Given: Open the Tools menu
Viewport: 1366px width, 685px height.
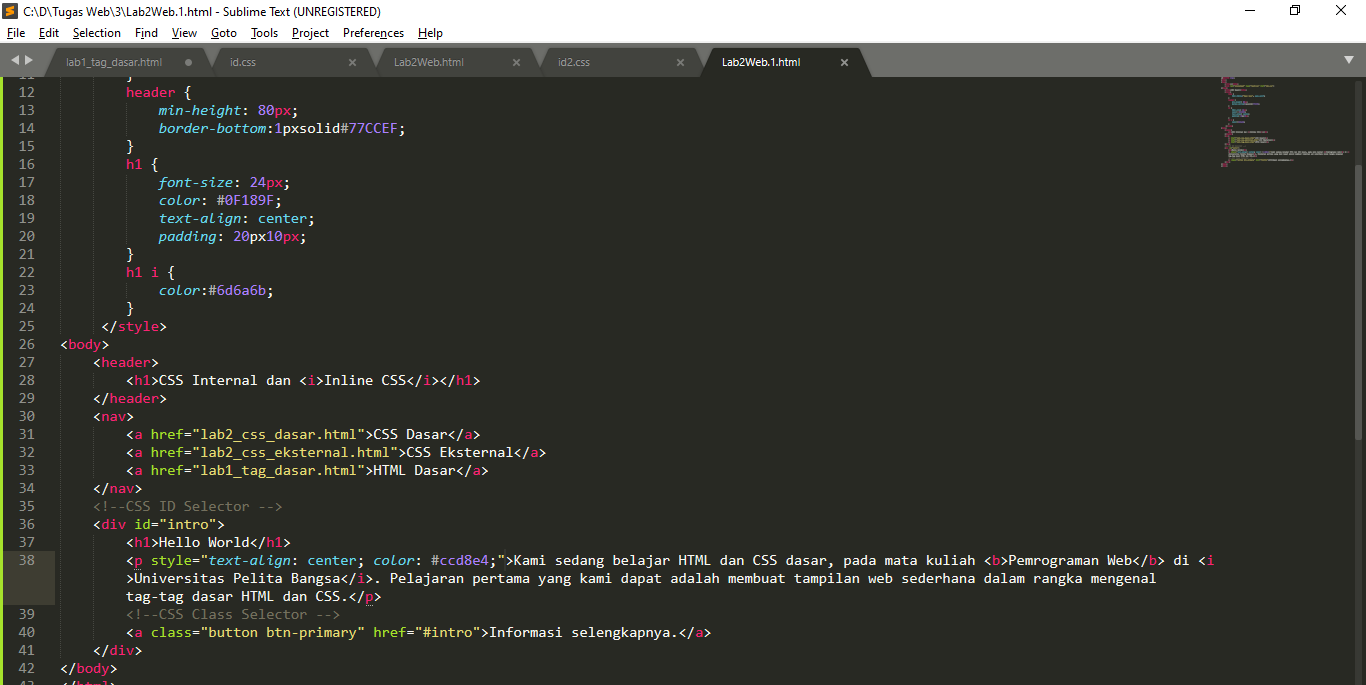Looking at the screenshot, I should (x=265, y=33).
